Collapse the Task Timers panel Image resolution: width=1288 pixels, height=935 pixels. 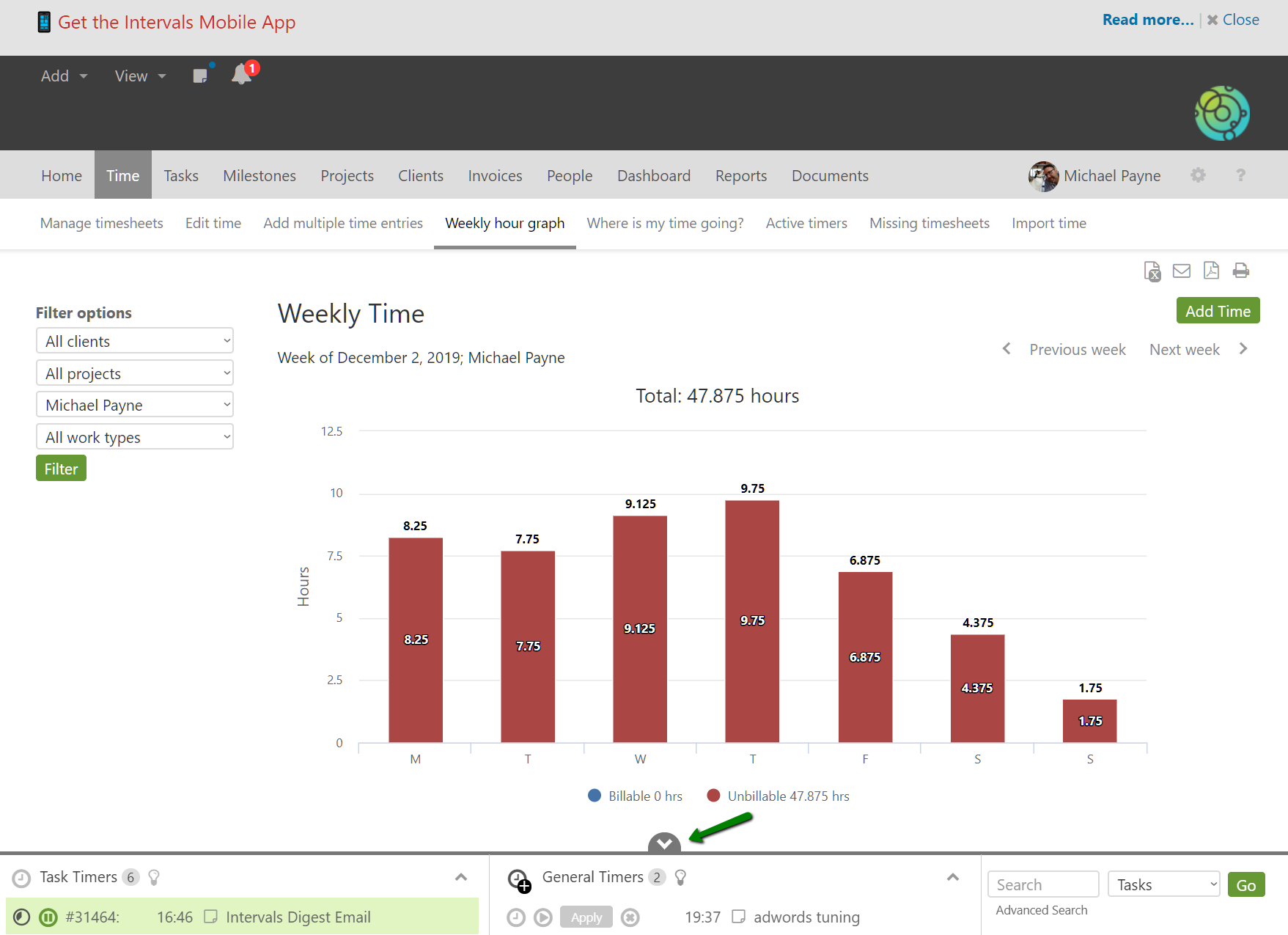coord(461,877)
